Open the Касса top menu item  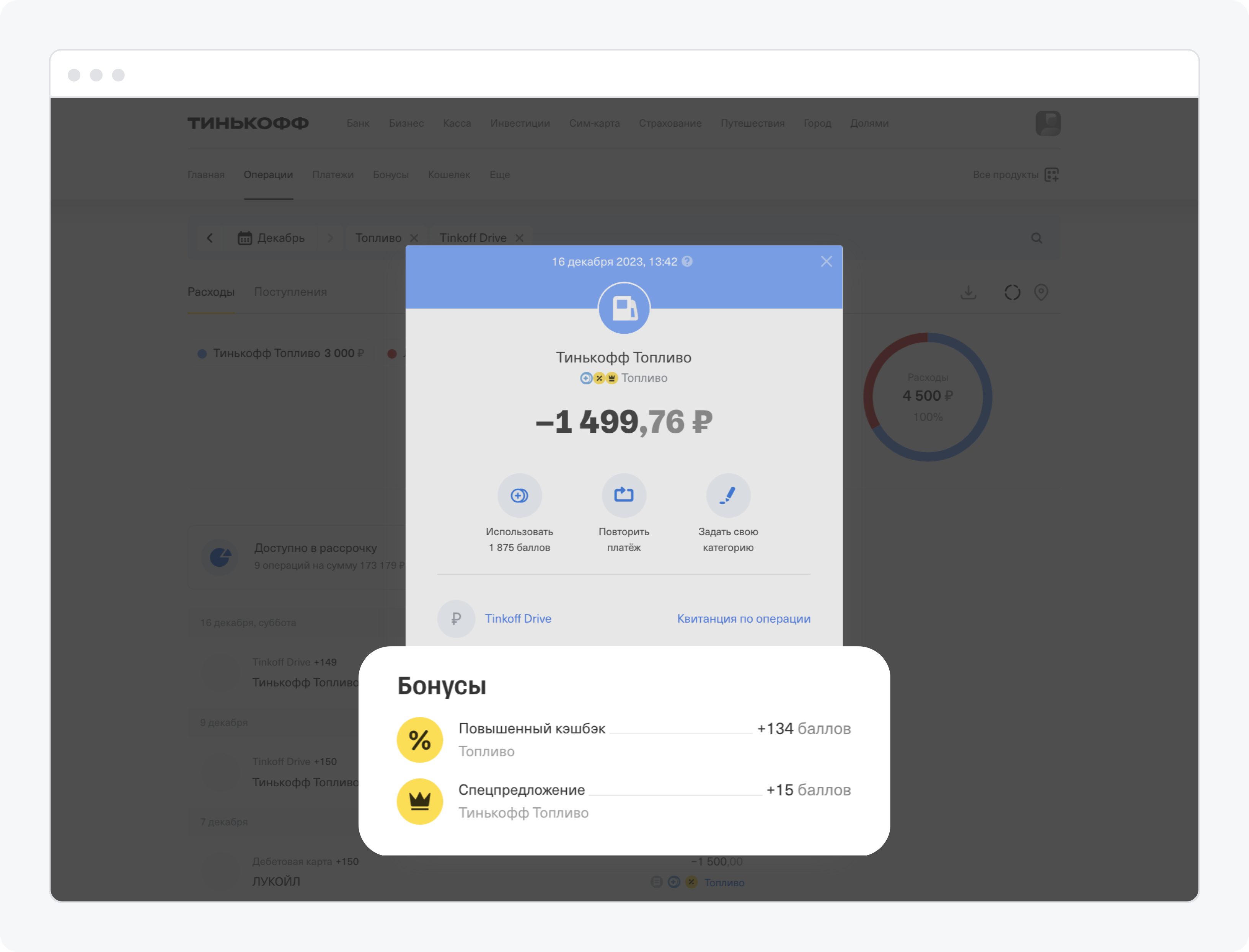click(x=457, y=123)
